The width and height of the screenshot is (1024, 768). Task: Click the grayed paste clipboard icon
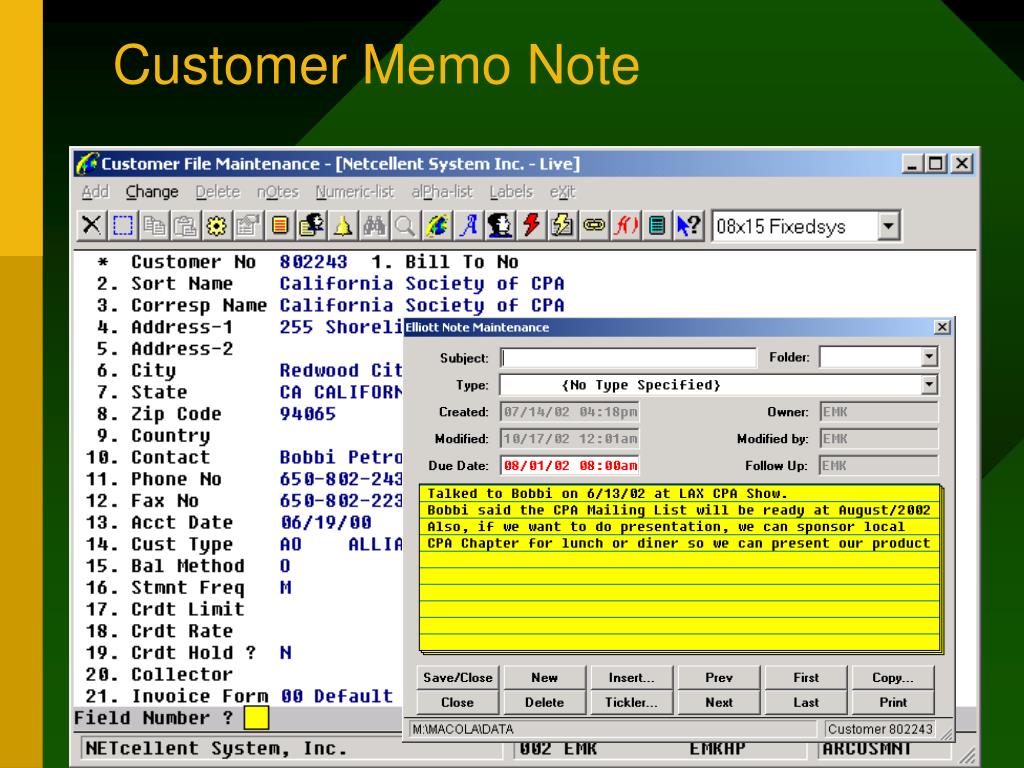click(x=185, y=225)
